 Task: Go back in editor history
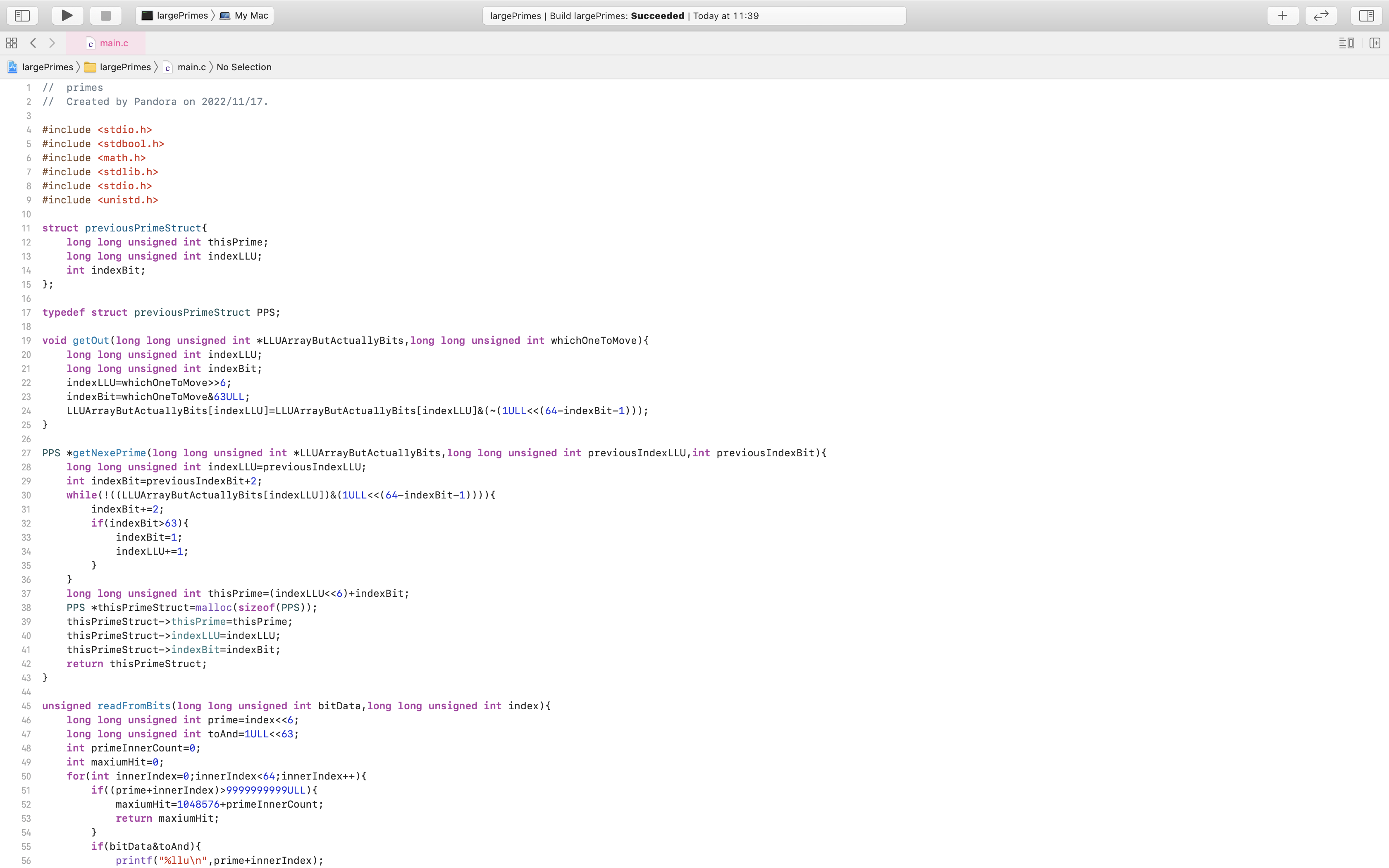click(33, 43)
